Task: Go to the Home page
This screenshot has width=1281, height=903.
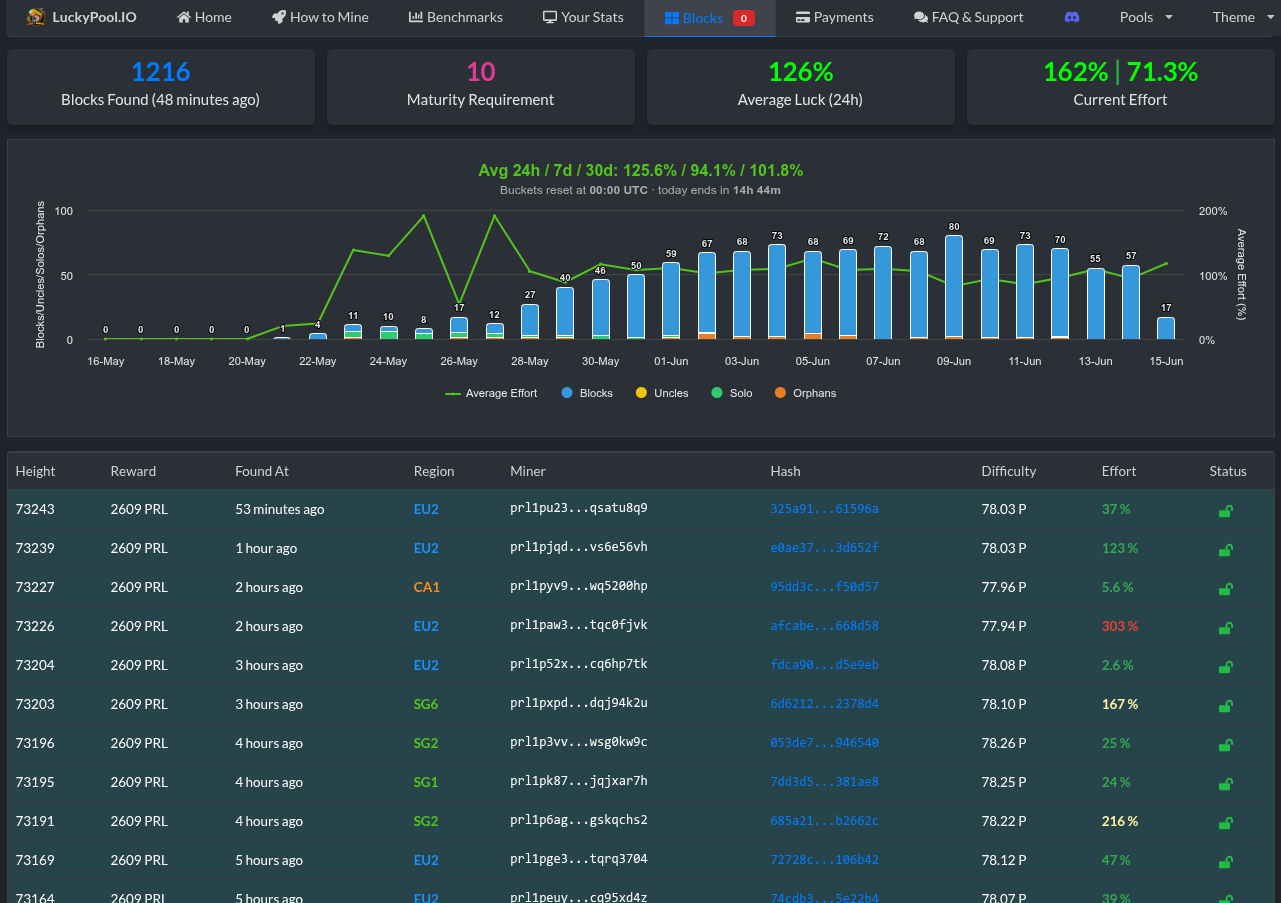Action: [204, 17]
